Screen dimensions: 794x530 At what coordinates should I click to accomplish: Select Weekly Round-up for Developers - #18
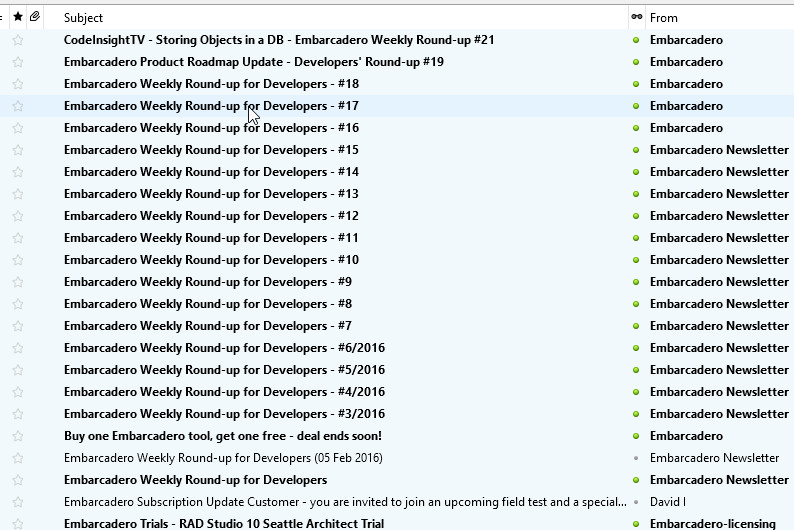[211, 84]
